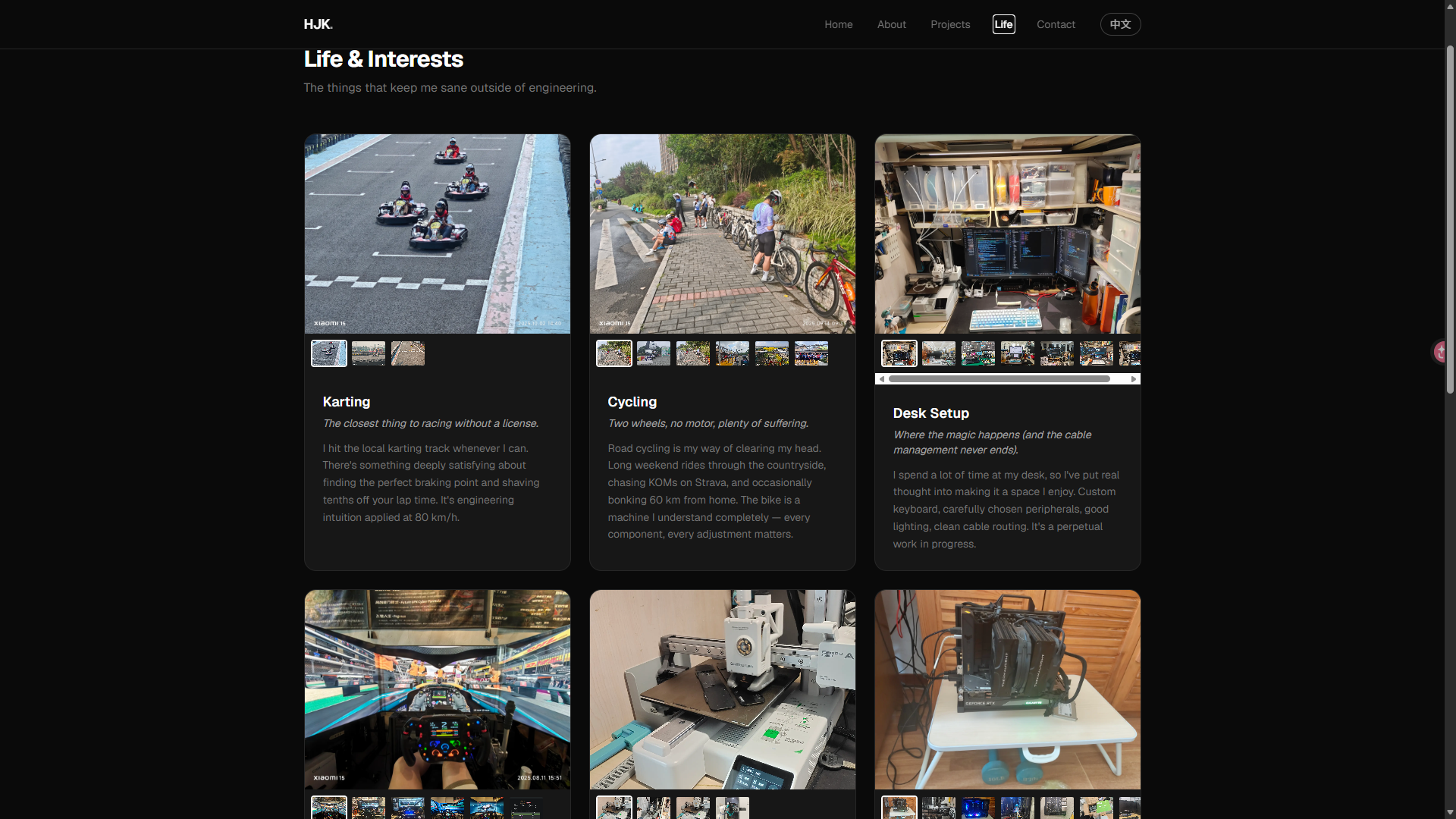Click the Desk Setup card title

coord(931,413)
